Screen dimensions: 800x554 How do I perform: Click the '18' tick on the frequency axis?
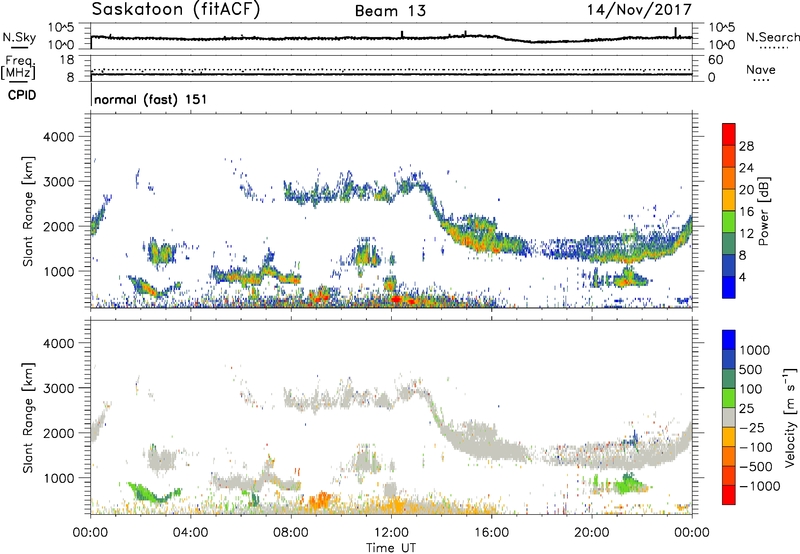pos(67,60)
